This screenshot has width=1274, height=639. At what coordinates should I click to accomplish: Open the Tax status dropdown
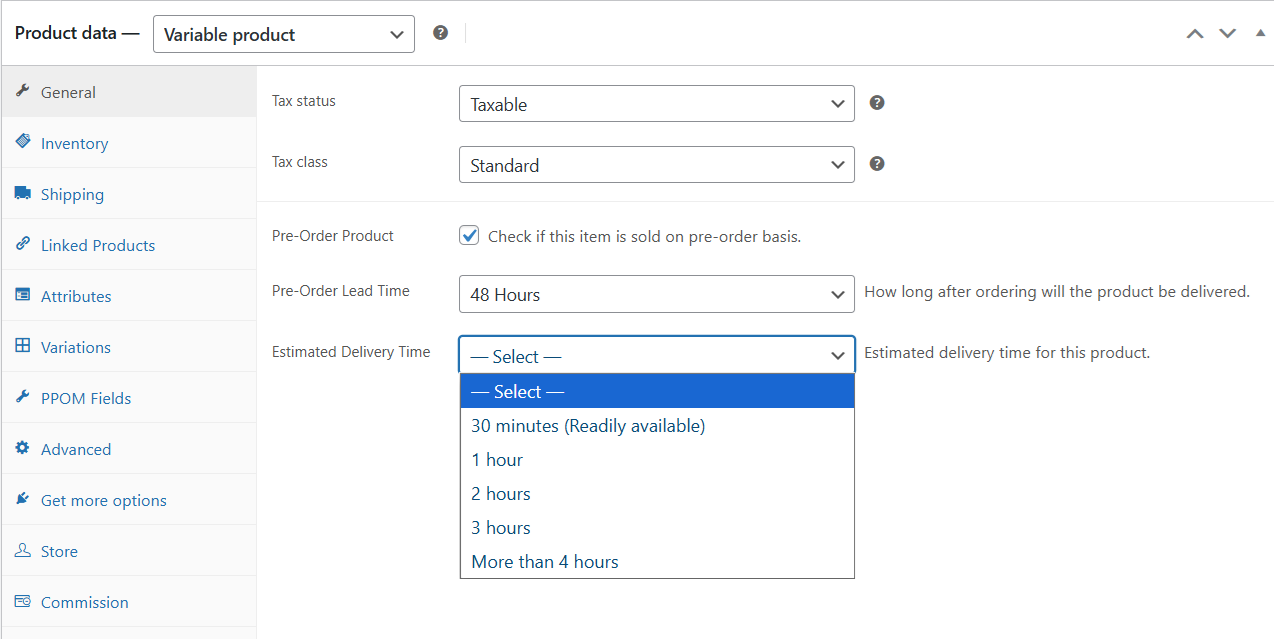(x=656, y=104)
